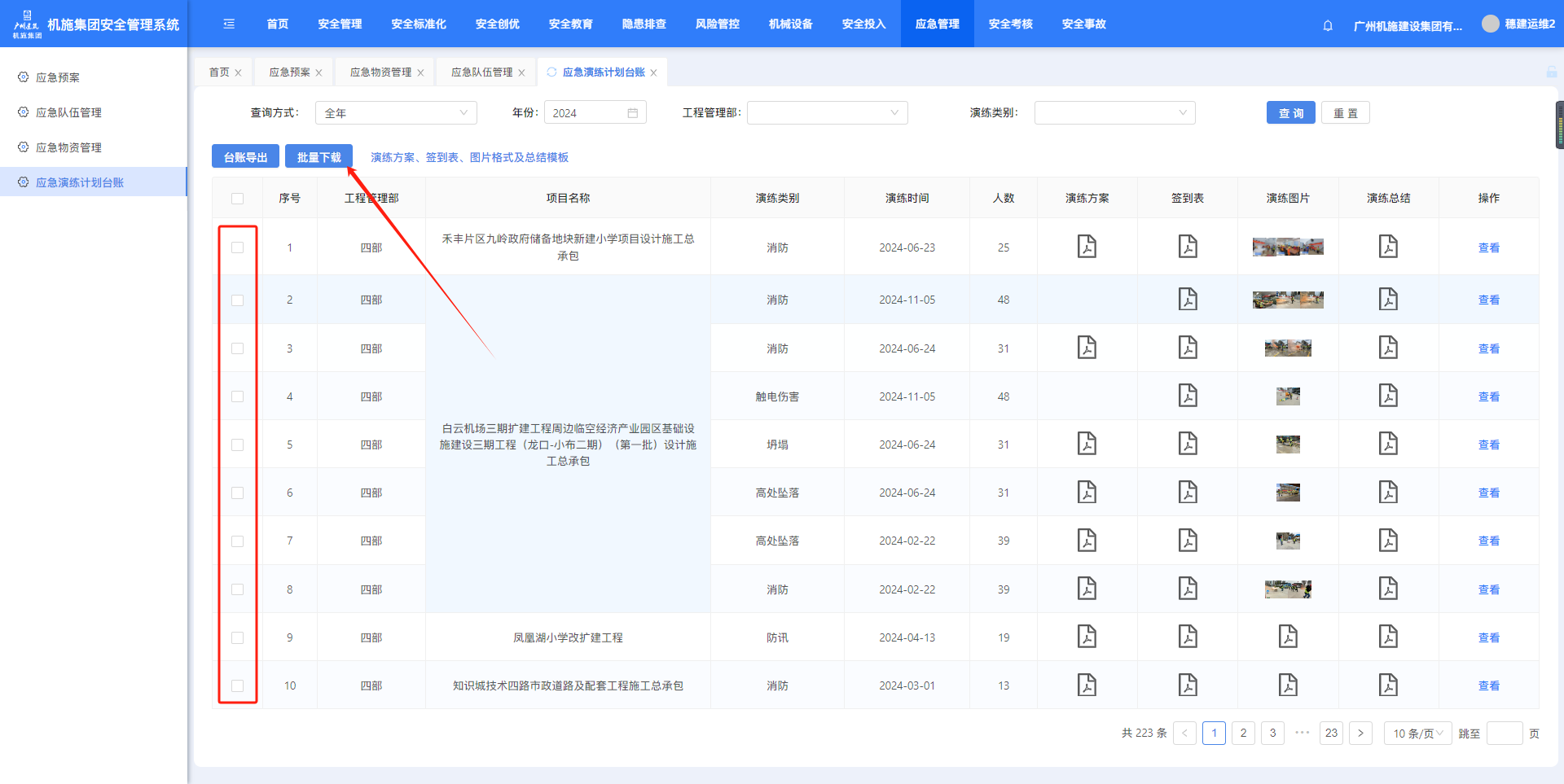Open the 工程管理部 dropdown
1564x784 pixels.
tap(827, 113)
